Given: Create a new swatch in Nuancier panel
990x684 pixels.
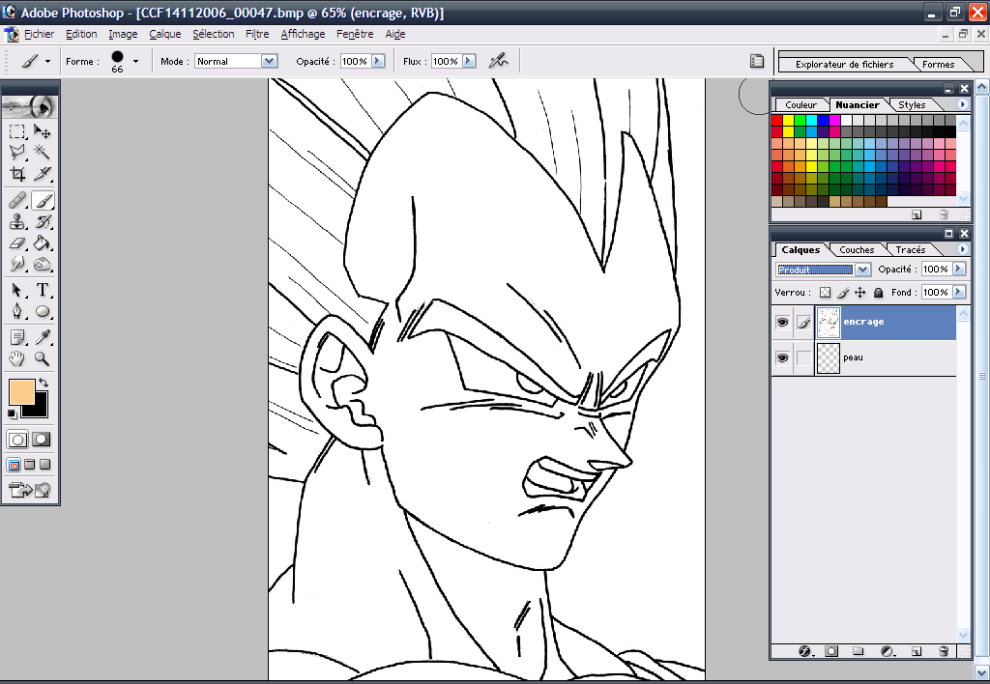Looking at the screenshot, I should 916,215.
